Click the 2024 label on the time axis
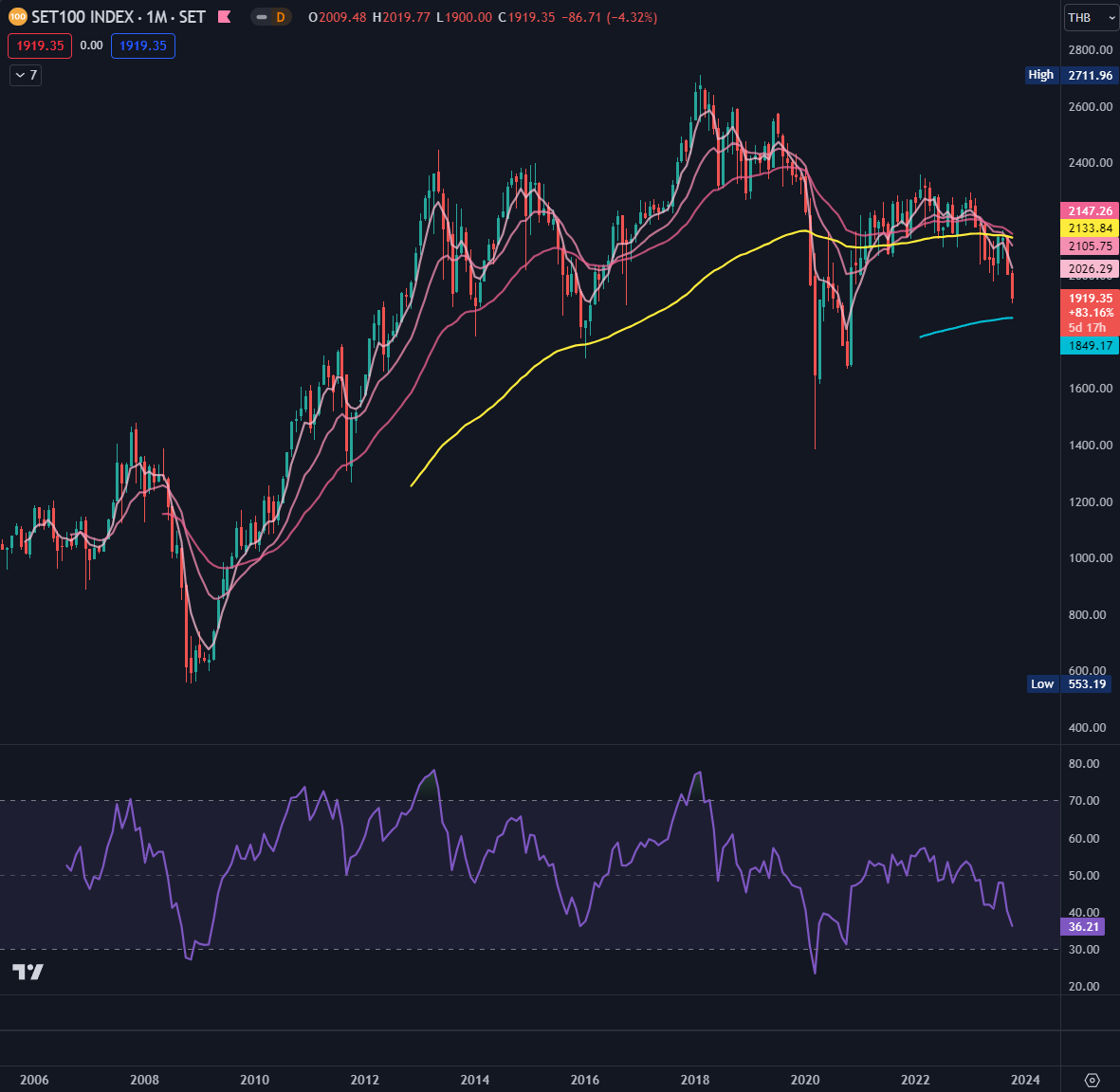The image size is (1120, 1092). click(1025, 1080)
